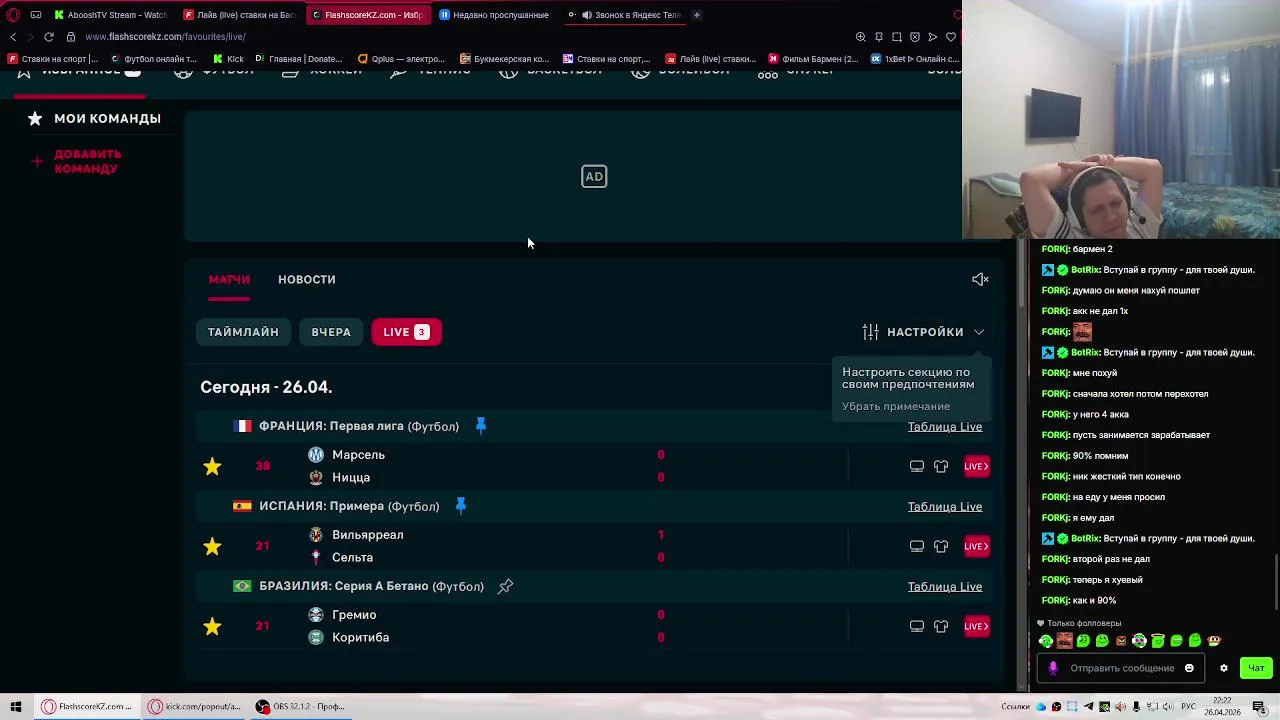Open Таблица Live for Spain league
This screenshot has width=1280, height=720.
[945, 507]
